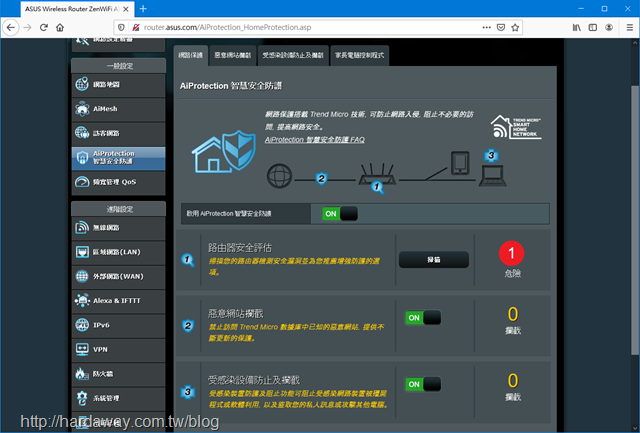Open a new browser tab

(143, 9)
